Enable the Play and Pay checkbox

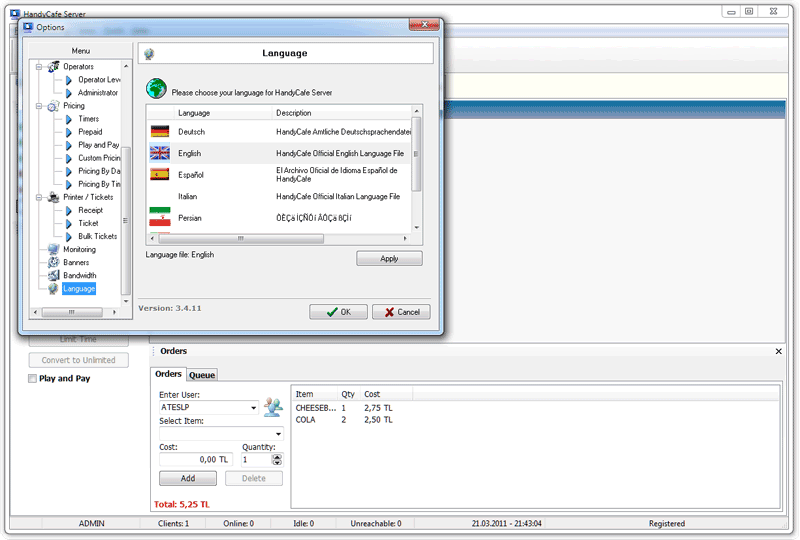tap(33, 379)
